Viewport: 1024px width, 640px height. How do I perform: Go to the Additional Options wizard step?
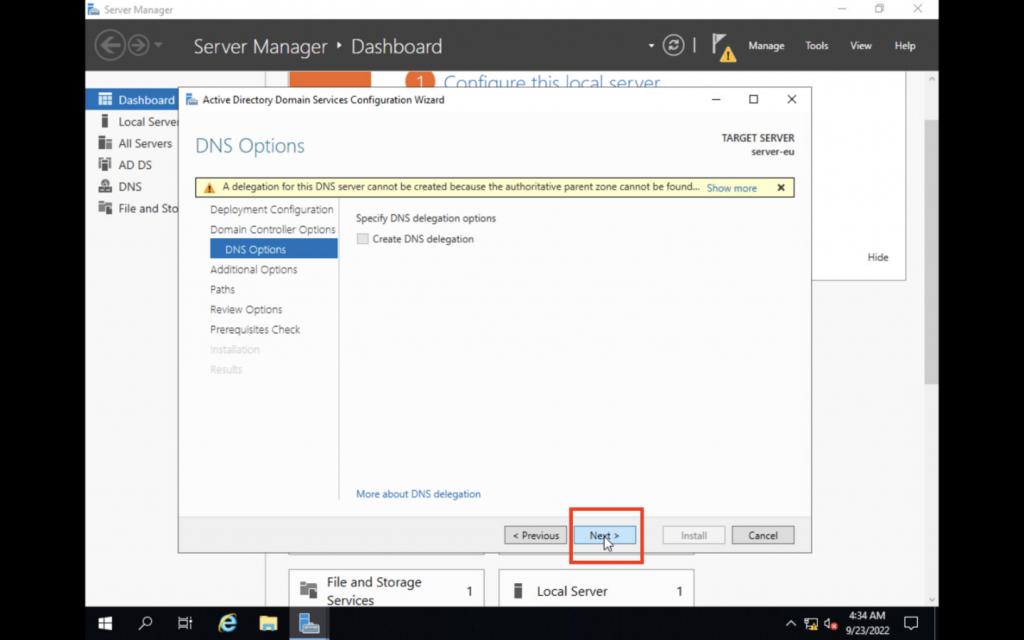click(253, 270)
